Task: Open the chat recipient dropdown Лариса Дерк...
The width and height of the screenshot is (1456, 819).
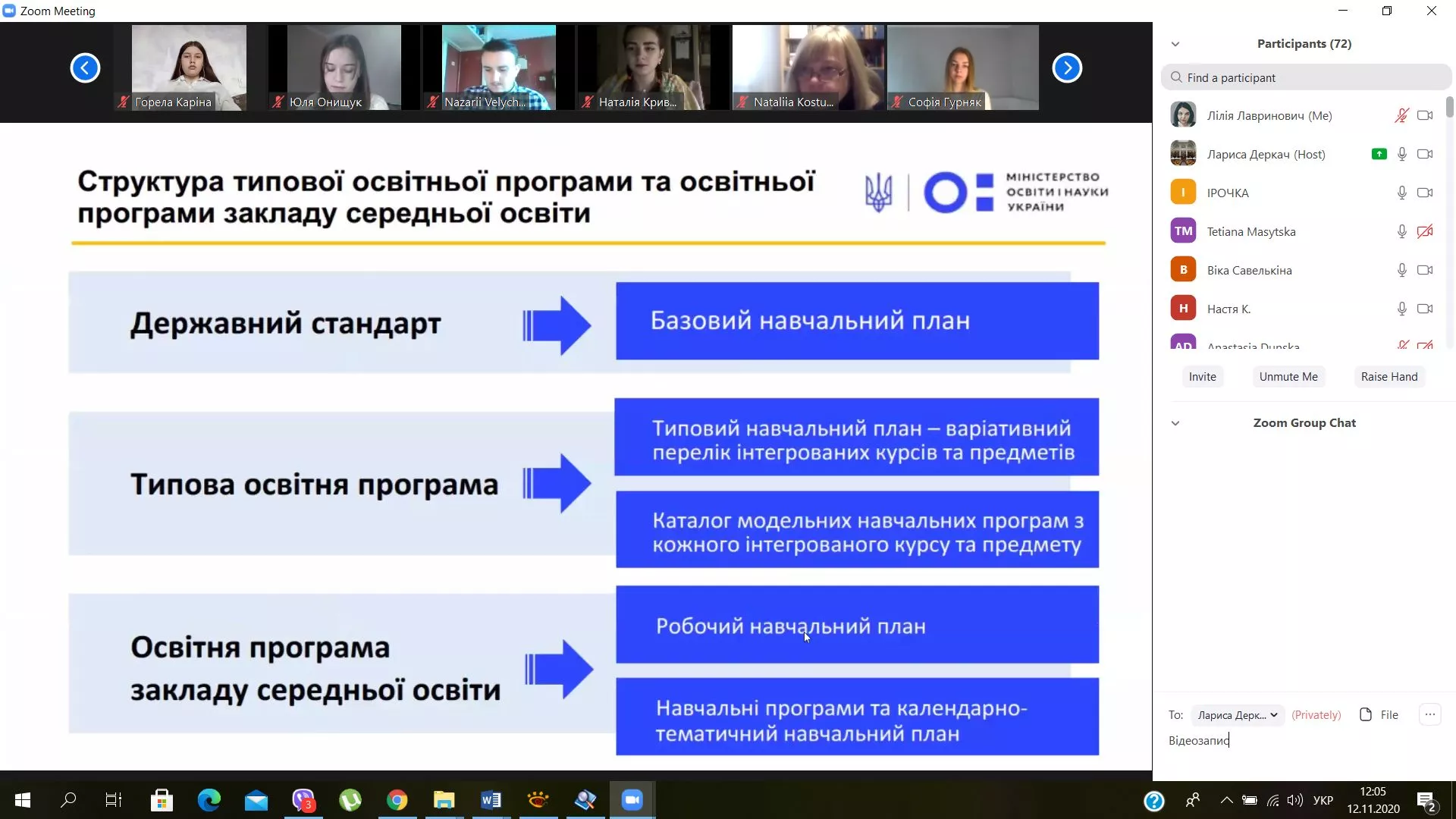Action: 1236,714
